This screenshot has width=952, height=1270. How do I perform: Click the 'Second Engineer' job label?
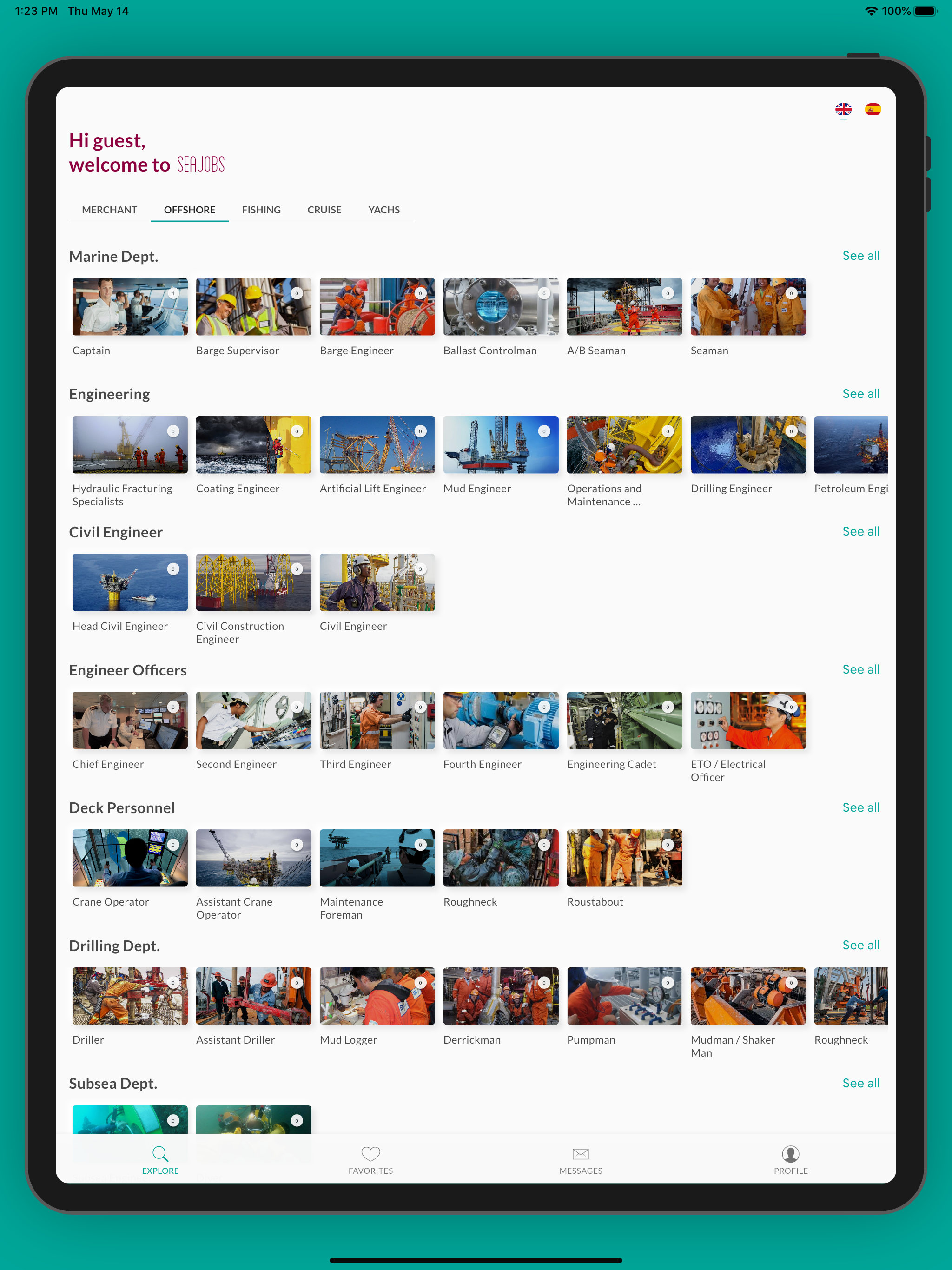point(236,764)
